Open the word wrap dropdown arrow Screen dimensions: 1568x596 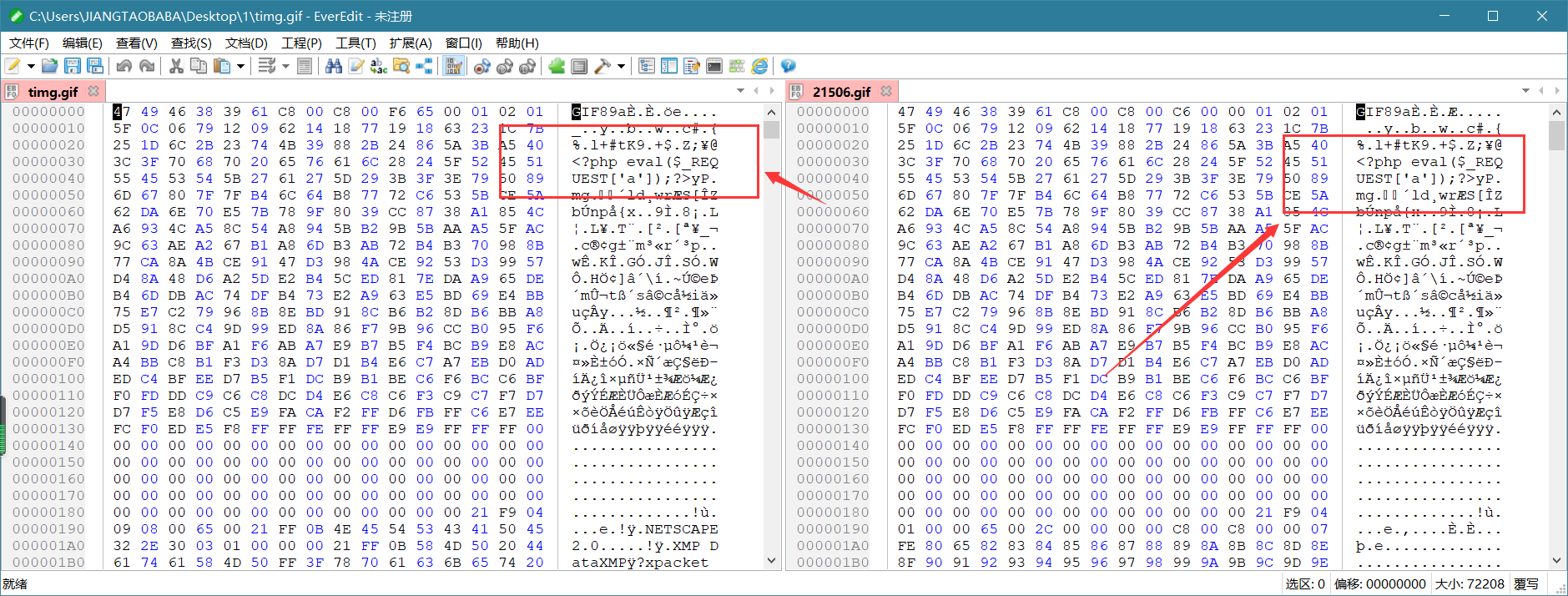(285, 66)
